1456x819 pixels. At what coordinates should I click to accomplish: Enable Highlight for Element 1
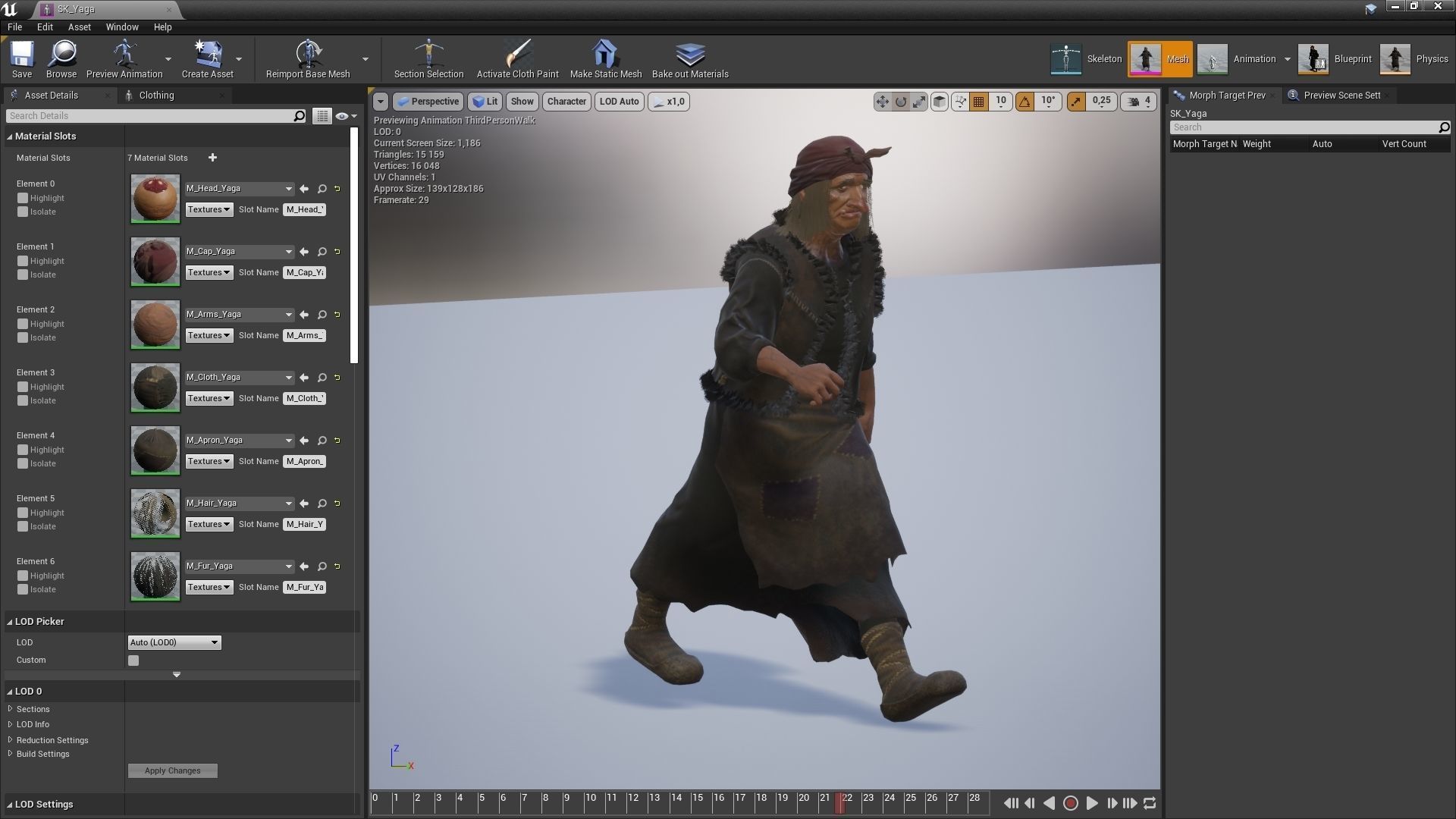(x=23, y=261)
